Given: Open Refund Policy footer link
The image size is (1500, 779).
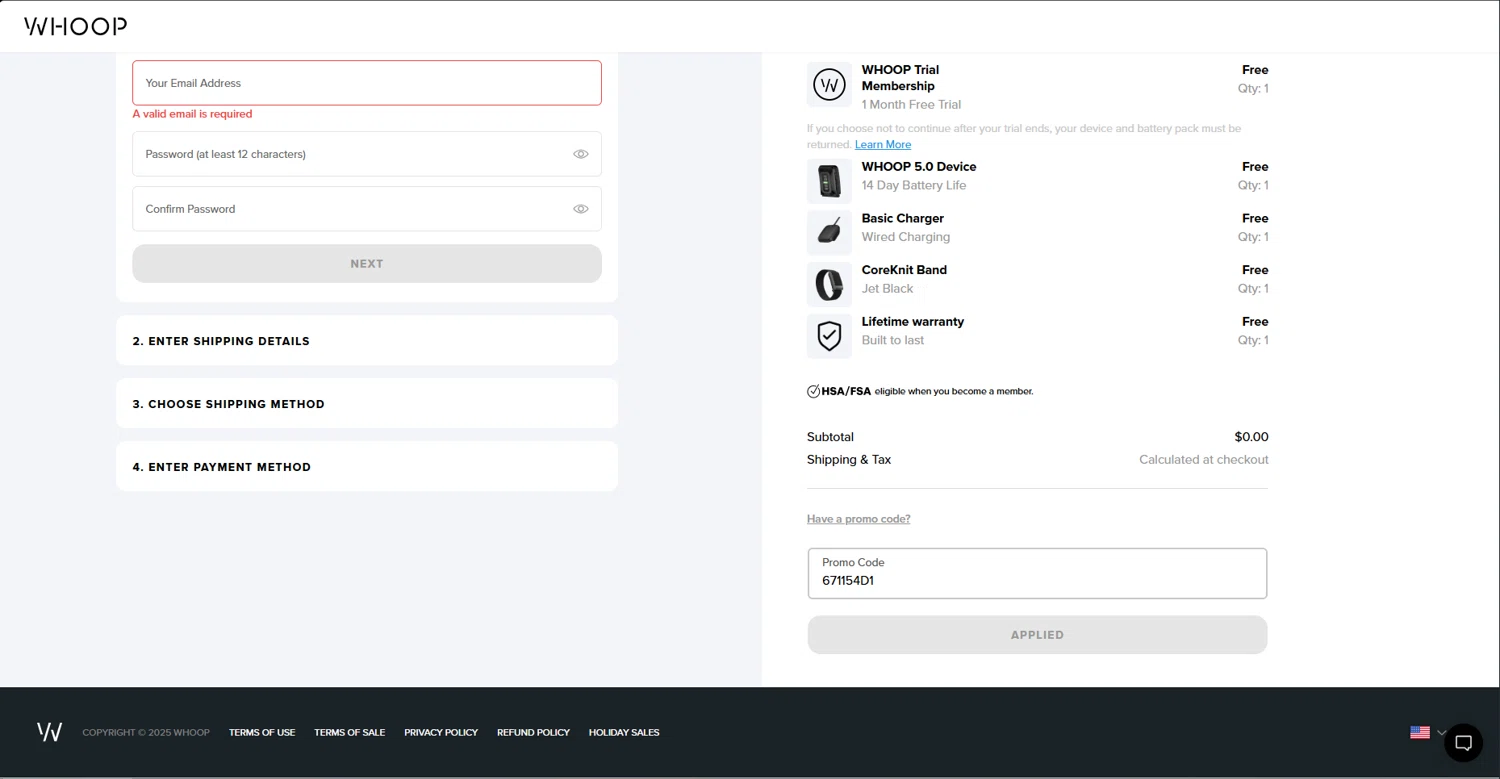Looking at the screenshot, I should coord(533,733).
